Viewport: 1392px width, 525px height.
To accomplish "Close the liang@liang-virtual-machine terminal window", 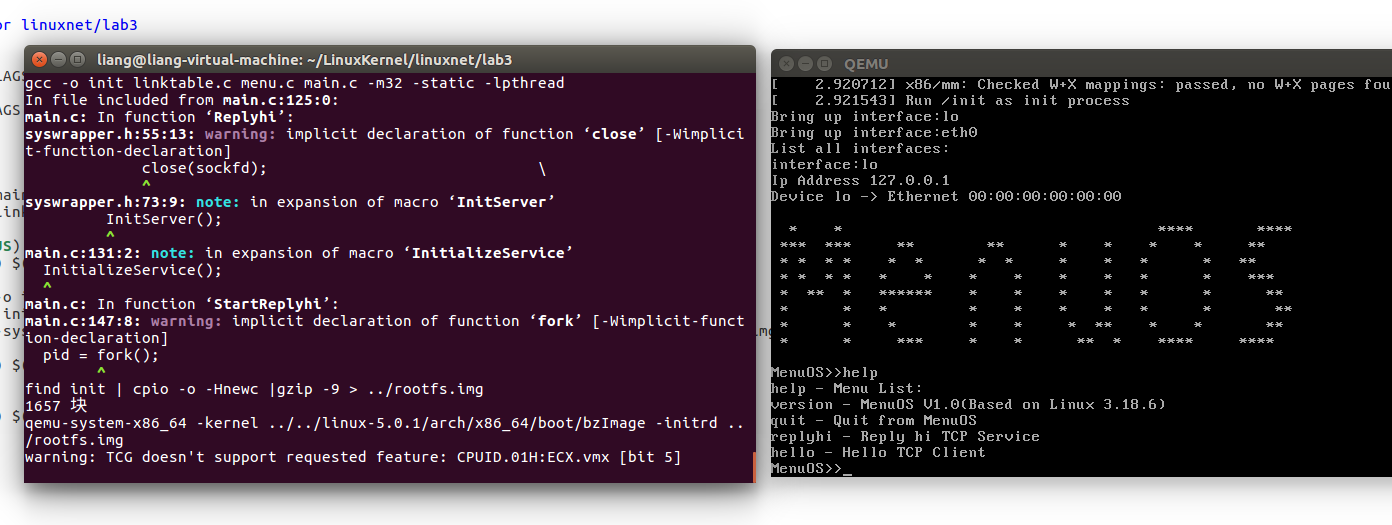I will 40,60.
